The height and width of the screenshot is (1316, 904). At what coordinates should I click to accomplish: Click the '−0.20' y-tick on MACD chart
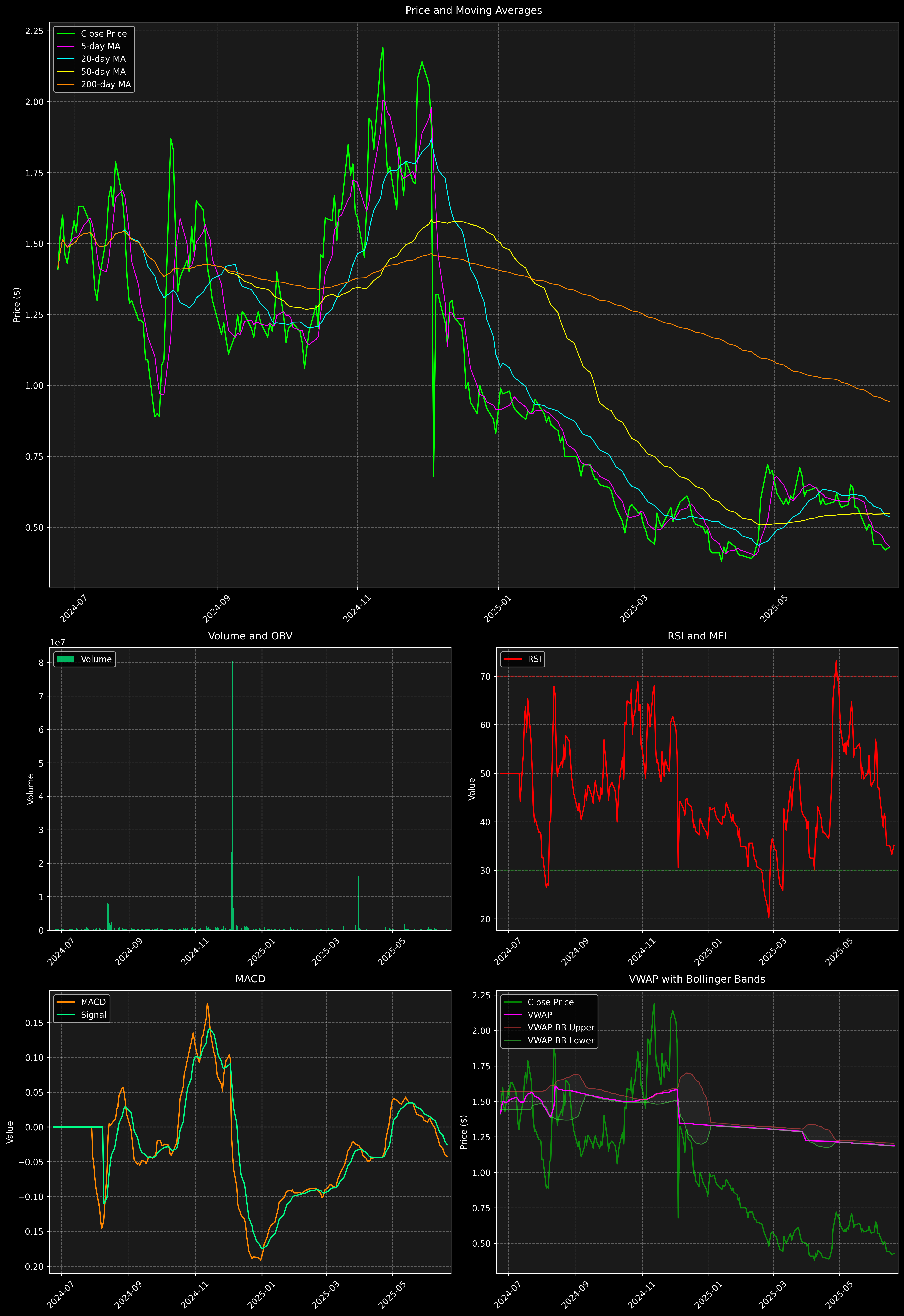tap(31, 1267)
